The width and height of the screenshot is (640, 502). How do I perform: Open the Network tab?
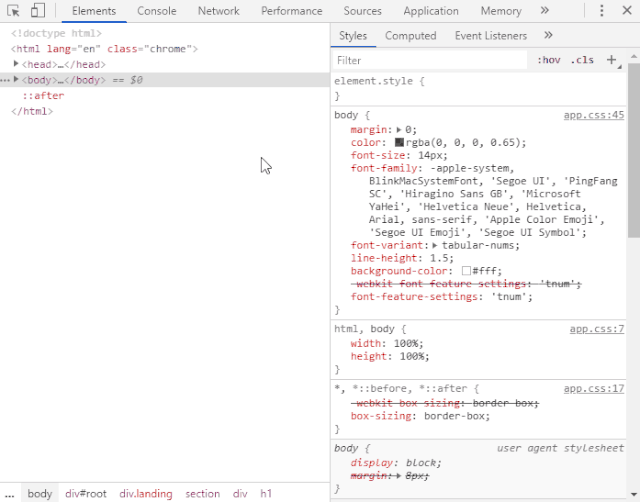point(218,11)
